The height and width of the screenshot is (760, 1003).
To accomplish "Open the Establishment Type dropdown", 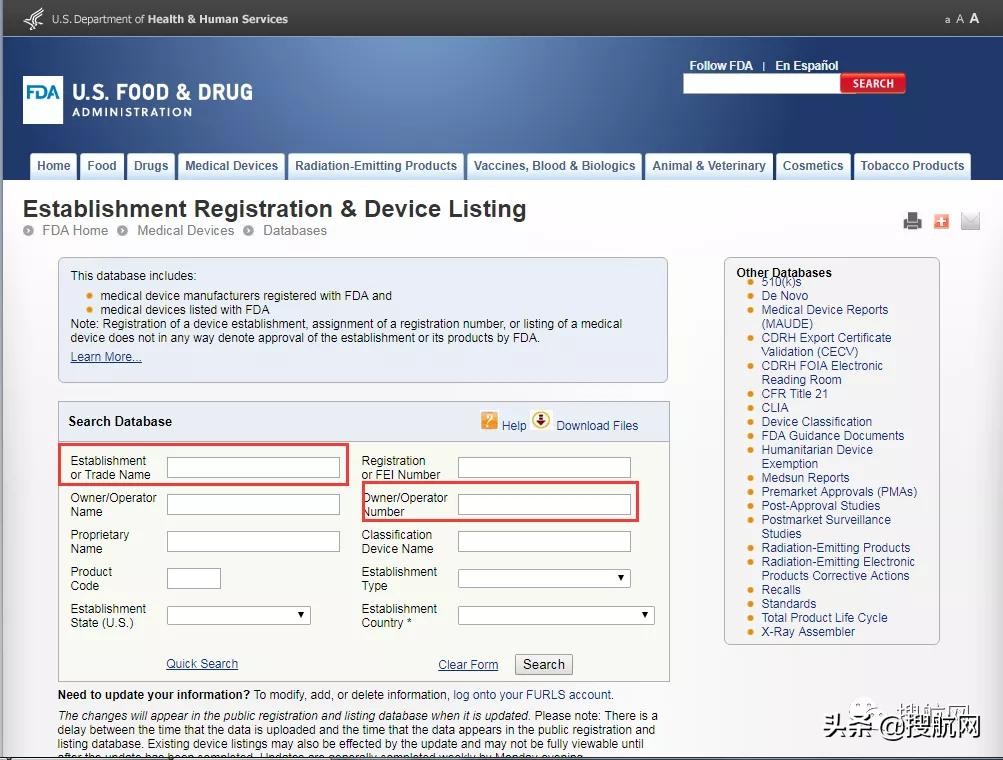I will click(544, 578).
